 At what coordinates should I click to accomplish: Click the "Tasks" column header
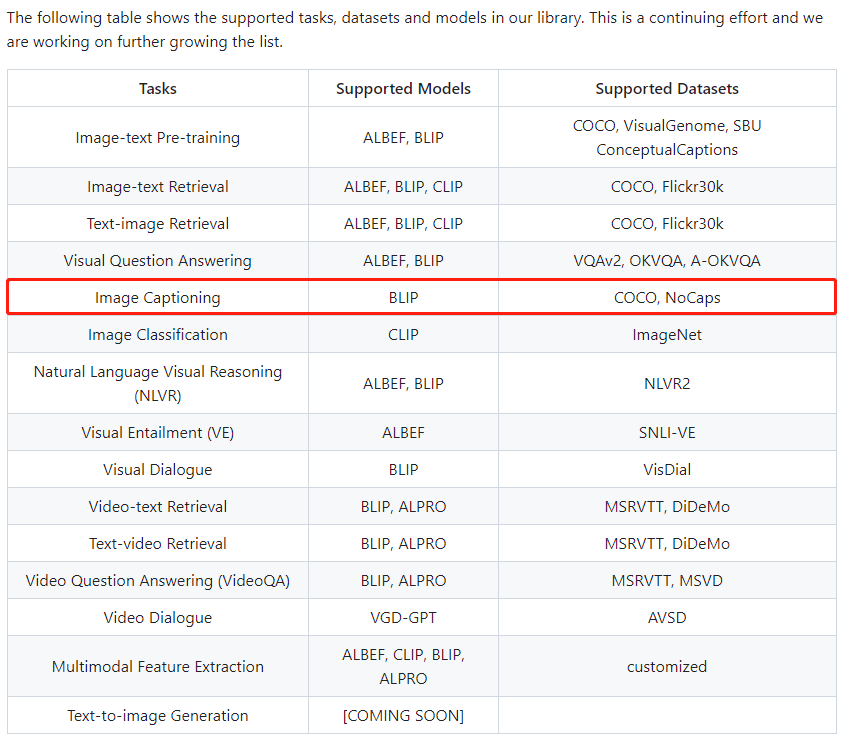[158, 89]
